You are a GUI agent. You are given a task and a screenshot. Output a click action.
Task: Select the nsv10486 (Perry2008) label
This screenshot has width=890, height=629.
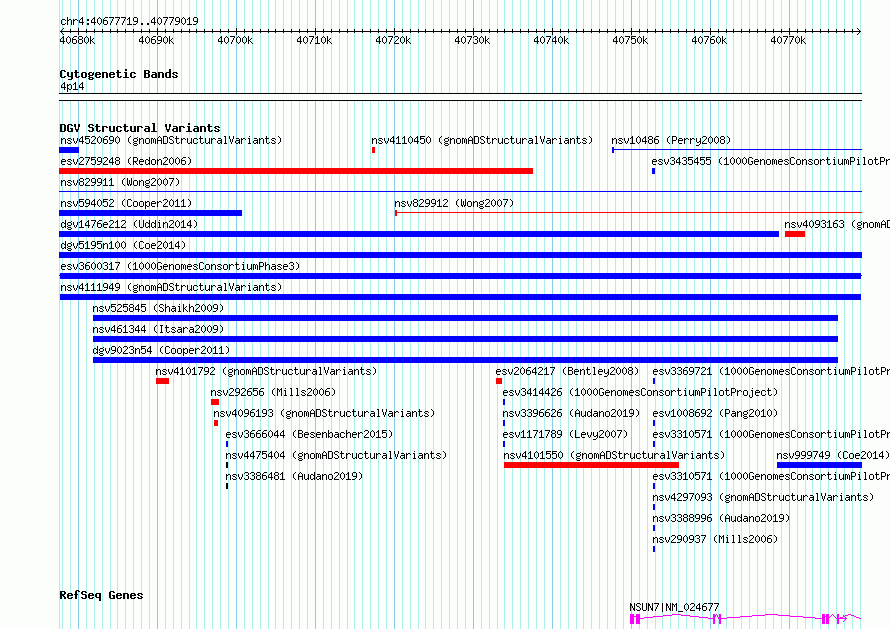click(x=671, y=140)
